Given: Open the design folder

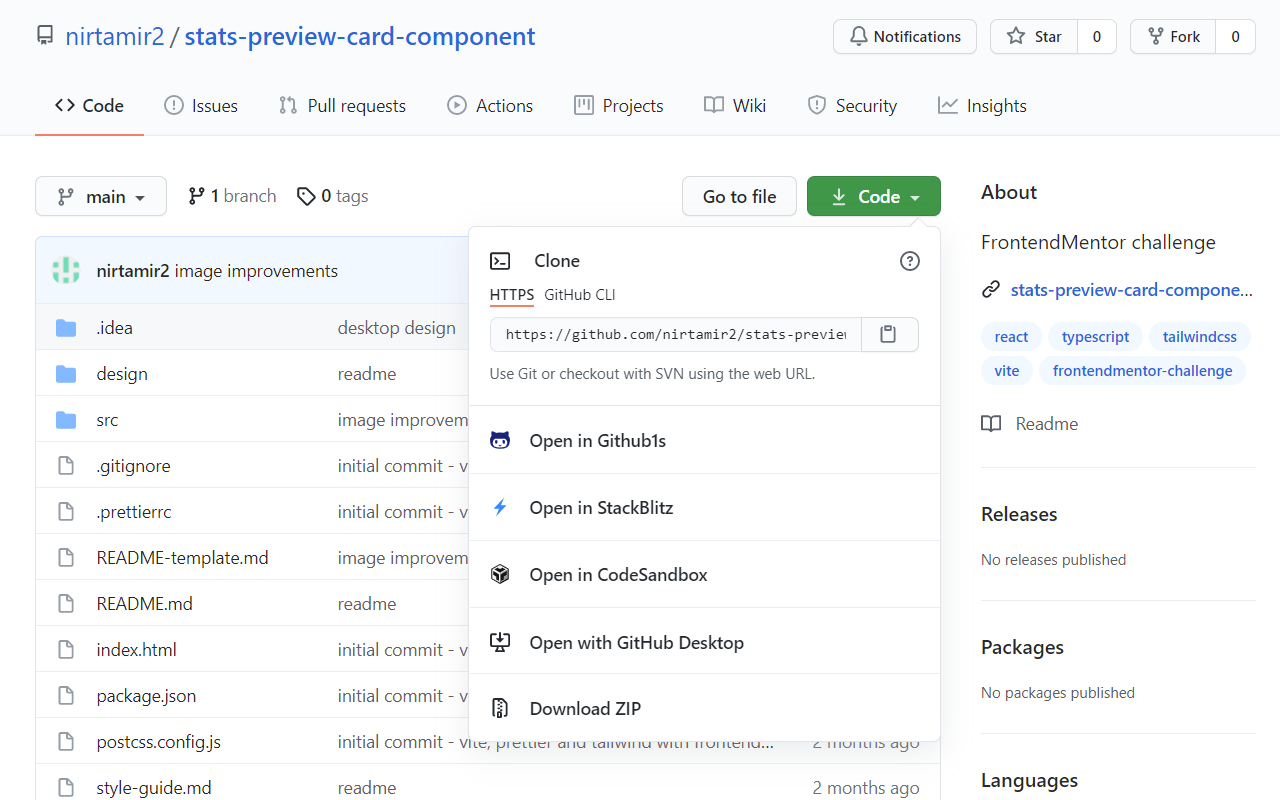Looking at the screenshot, I should (x=121, y=373).
